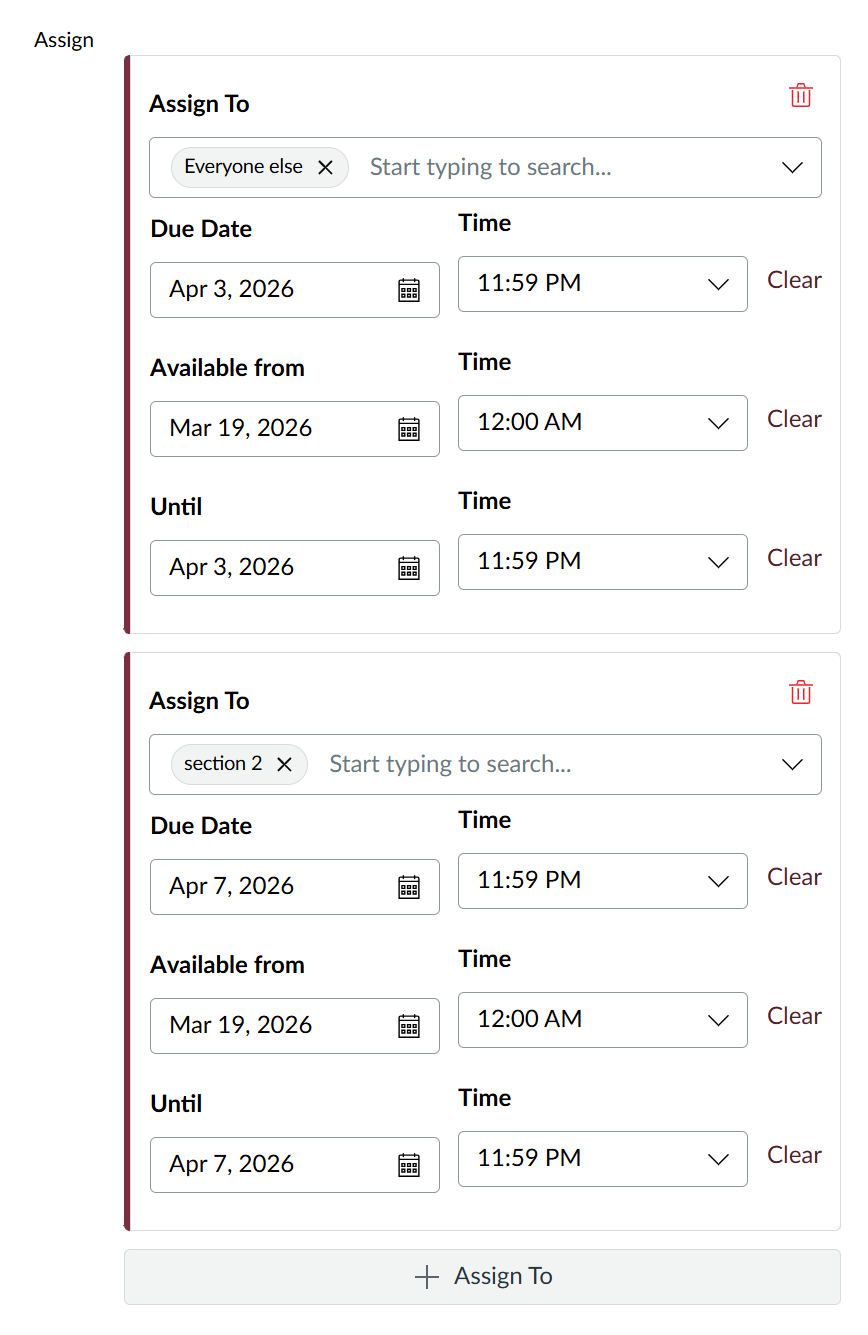This screenshot has width=868, height=1335.
Task: Open calendar for first Until date
Action: point(409,567)
